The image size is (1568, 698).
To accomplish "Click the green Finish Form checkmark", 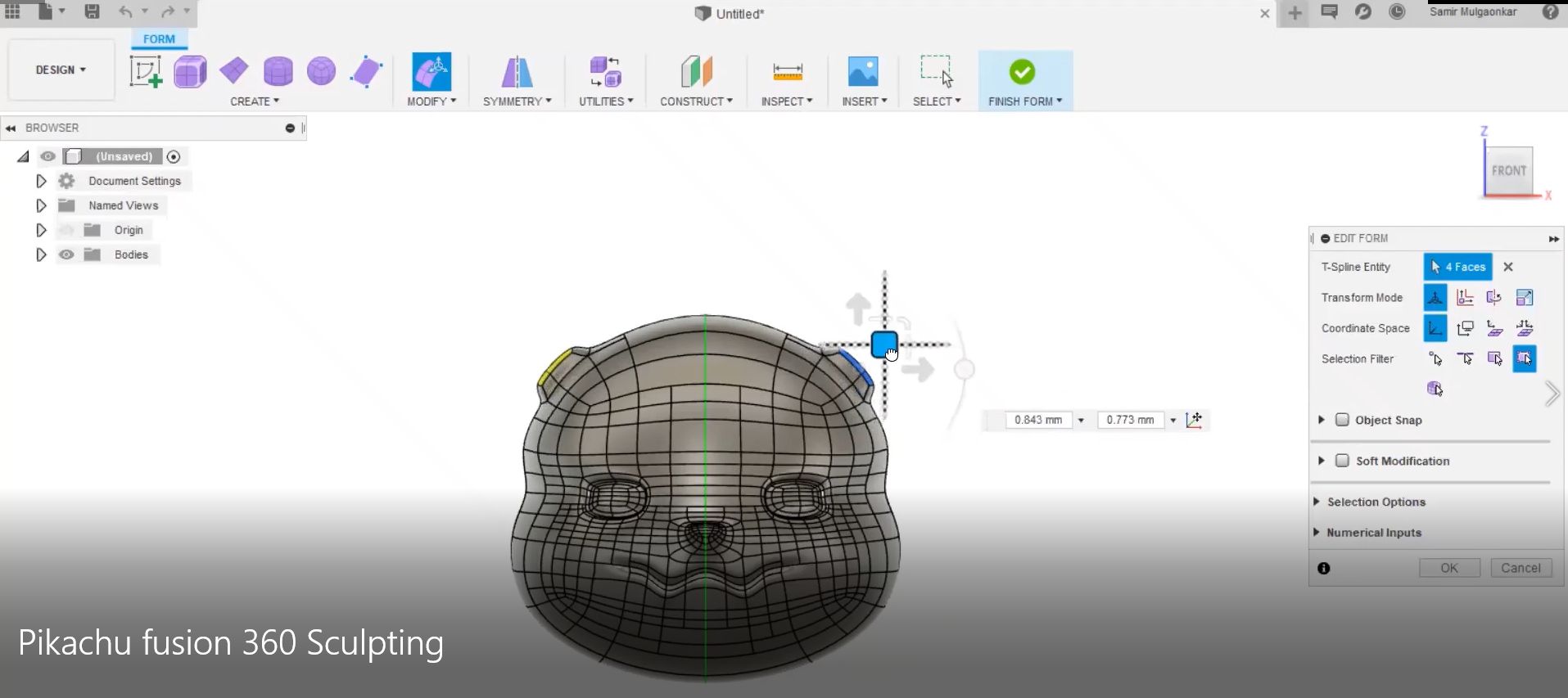I will coord(1022,72).
